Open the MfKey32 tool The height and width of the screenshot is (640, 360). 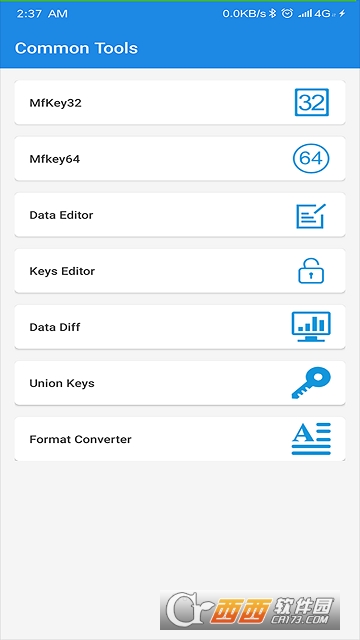tap(180, 102)
